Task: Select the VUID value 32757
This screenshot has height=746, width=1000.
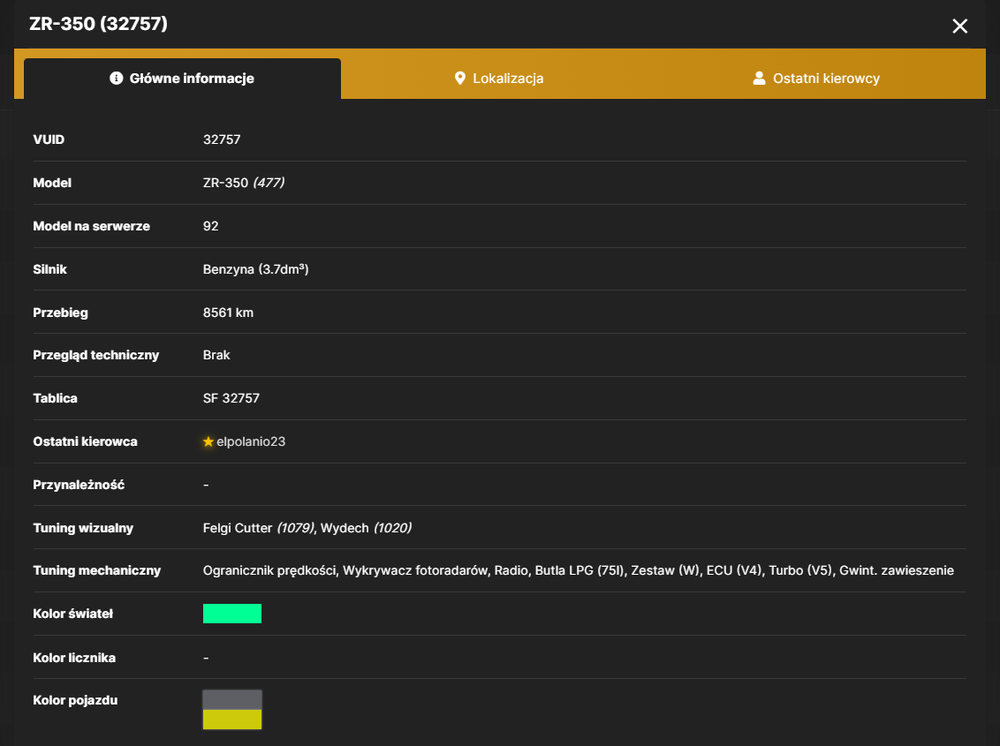Action: [x=222, y=140]
